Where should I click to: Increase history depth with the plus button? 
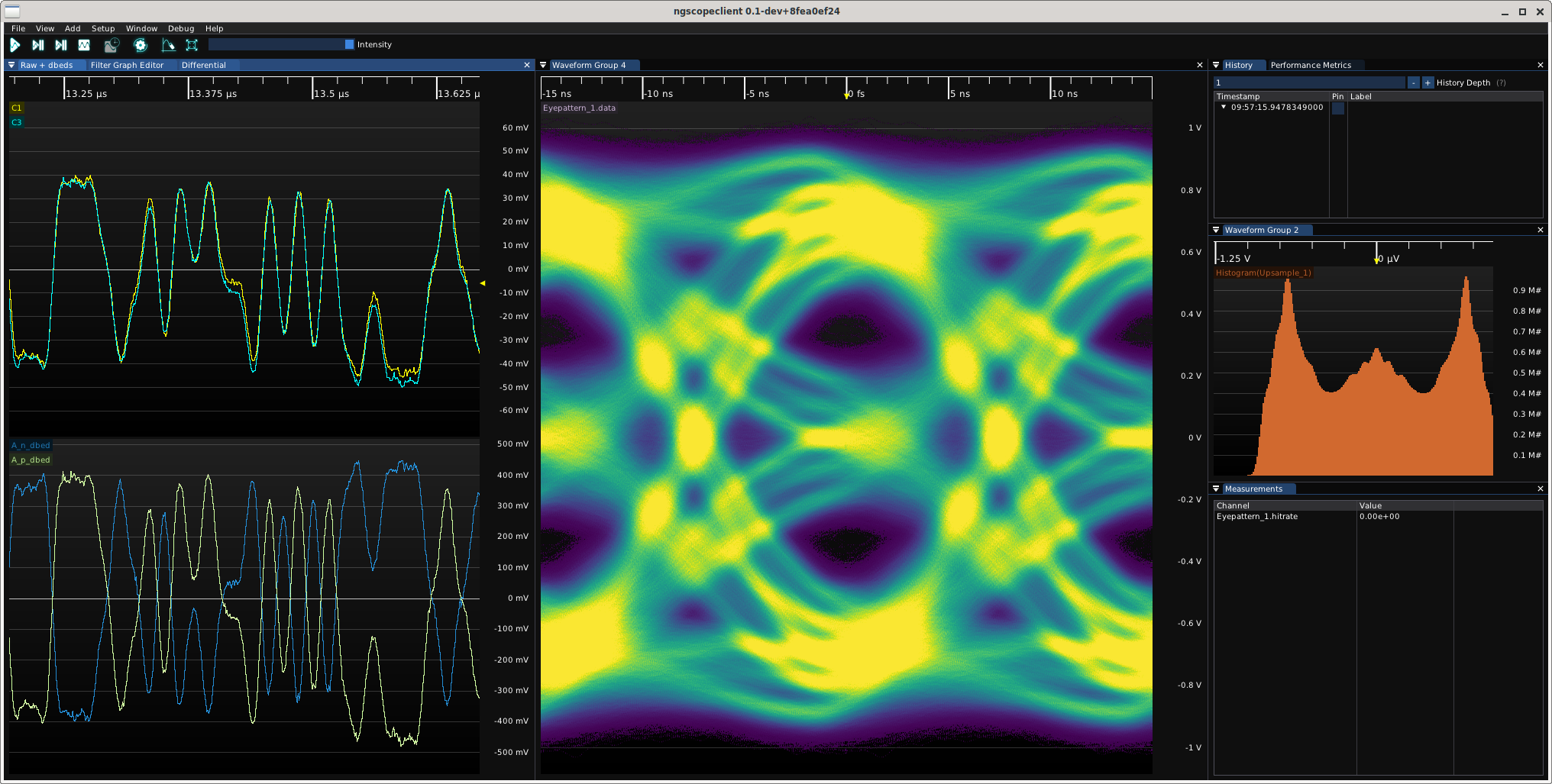pos(1428,83)
